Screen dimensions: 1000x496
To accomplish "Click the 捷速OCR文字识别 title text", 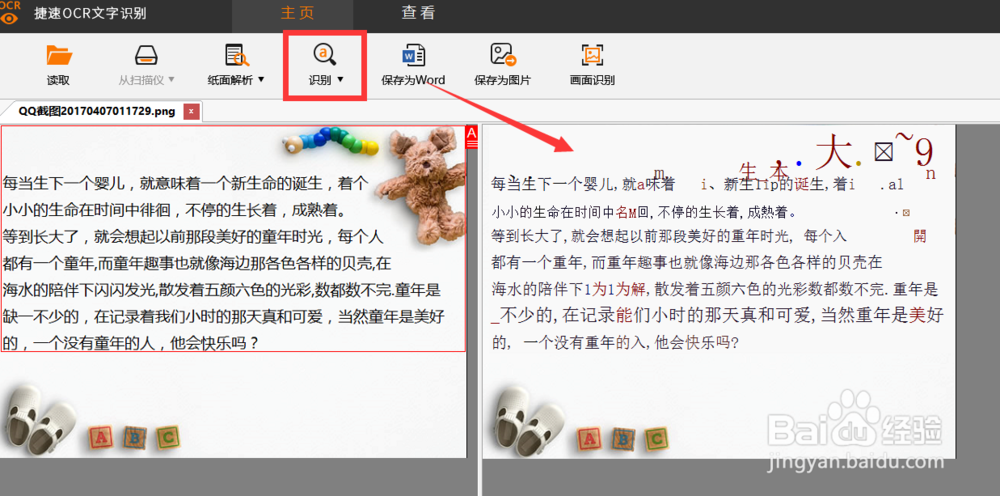I will (91, 13).
